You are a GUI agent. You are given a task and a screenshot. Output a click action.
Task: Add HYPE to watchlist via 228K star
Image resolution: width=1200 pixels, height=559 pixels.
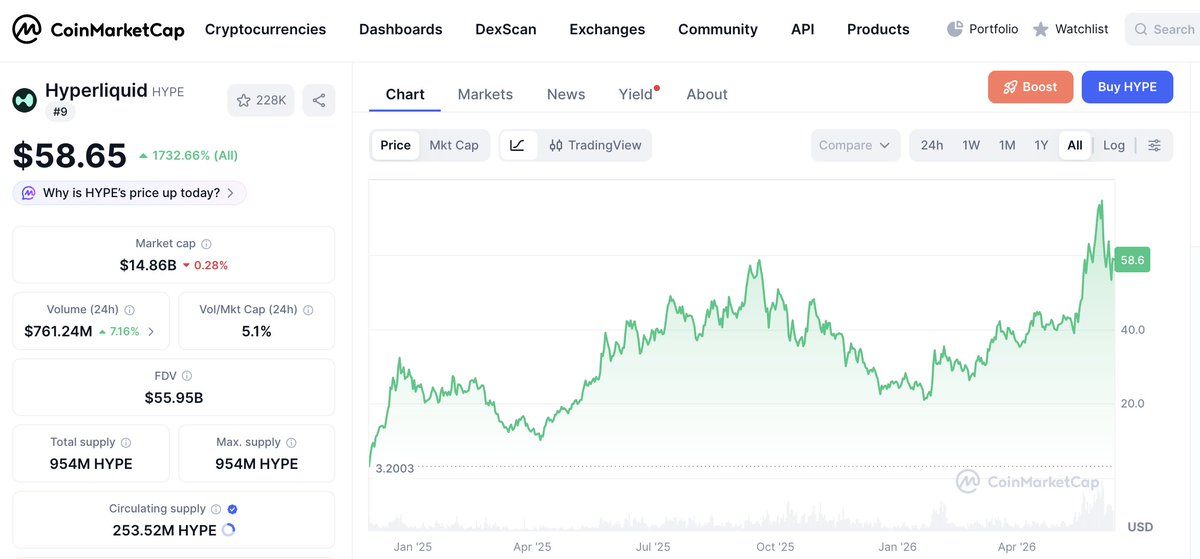click(261, 100)
